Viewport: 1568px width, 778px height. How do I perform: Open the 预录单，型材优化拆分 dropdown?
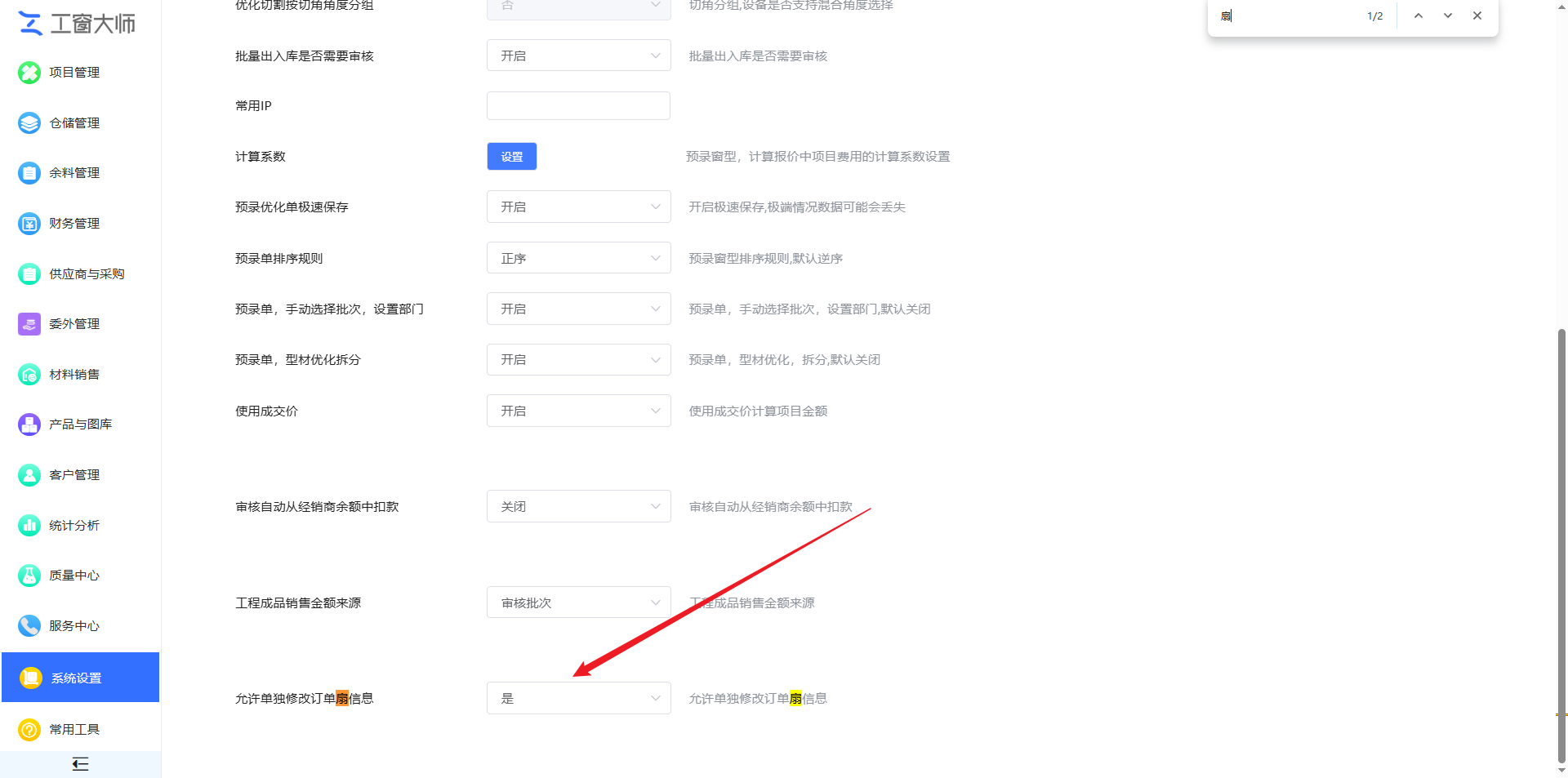click(x=579, y=359)
